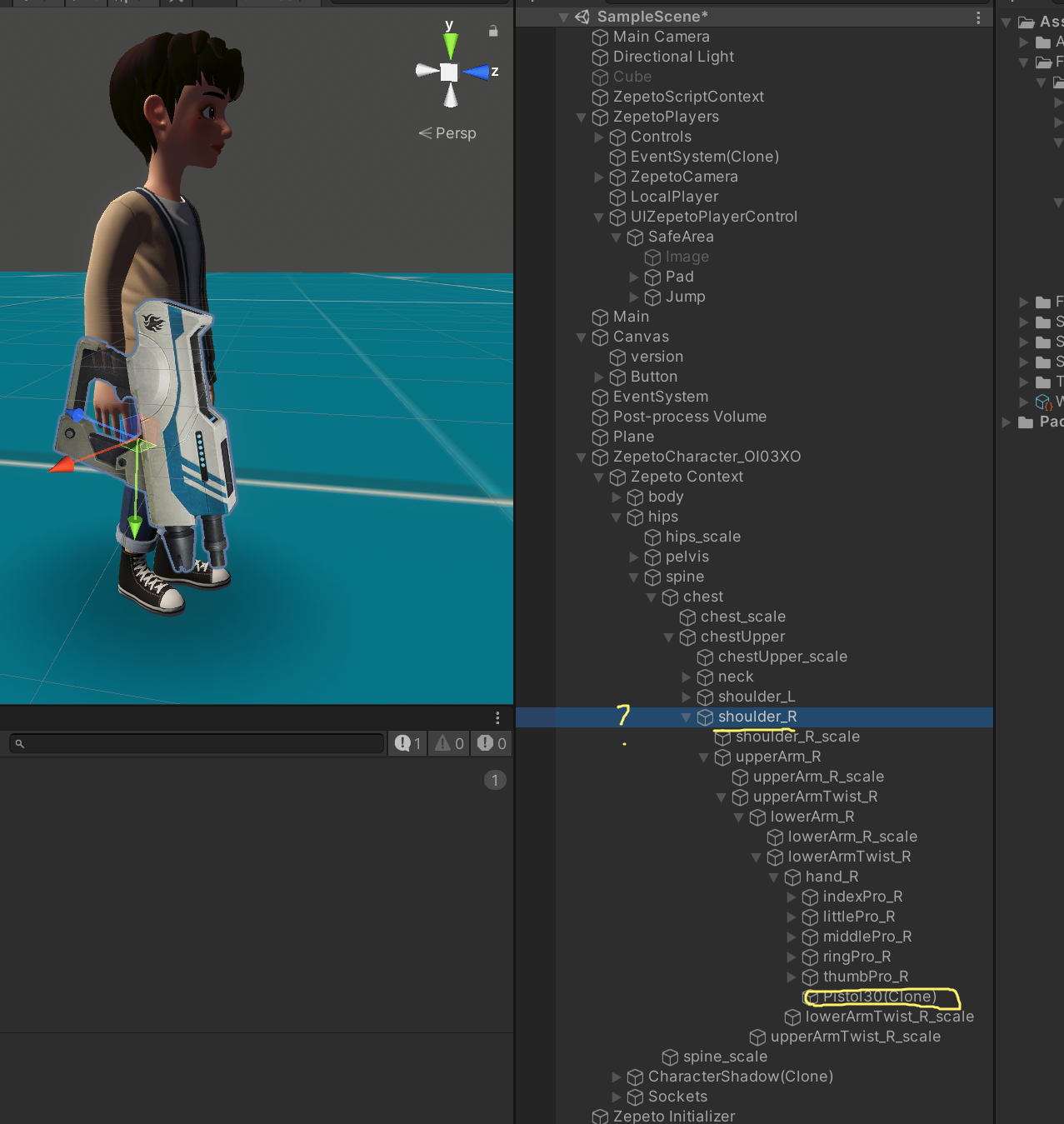The height and width of the screenshot is (1124, 1064).
Task: Click the padlock icon near the scene gizmo
Action: coord(493,30)
